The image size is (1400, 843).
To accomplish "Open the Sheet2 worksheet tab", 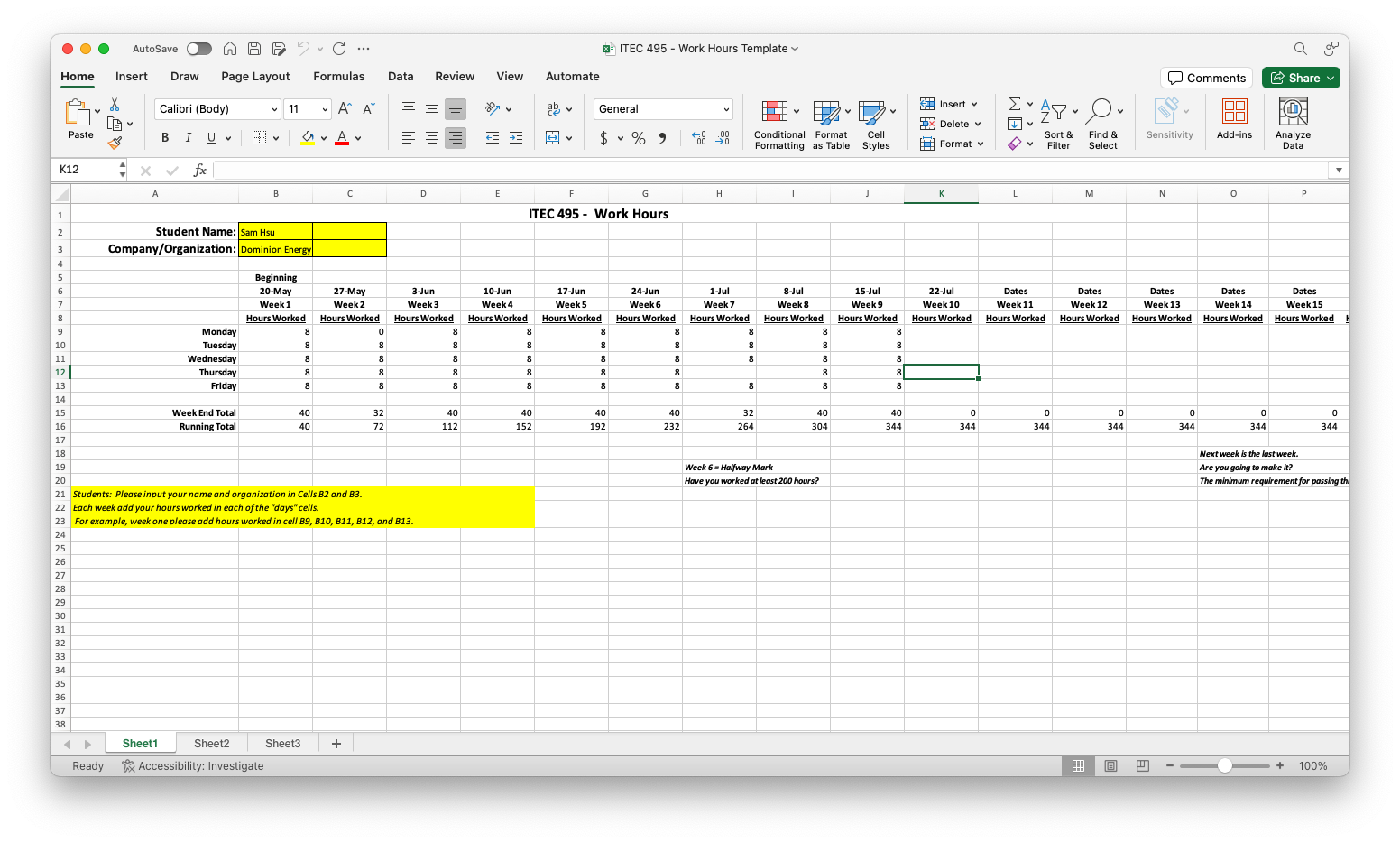I will pyautogui.click(x=211, y=744).
